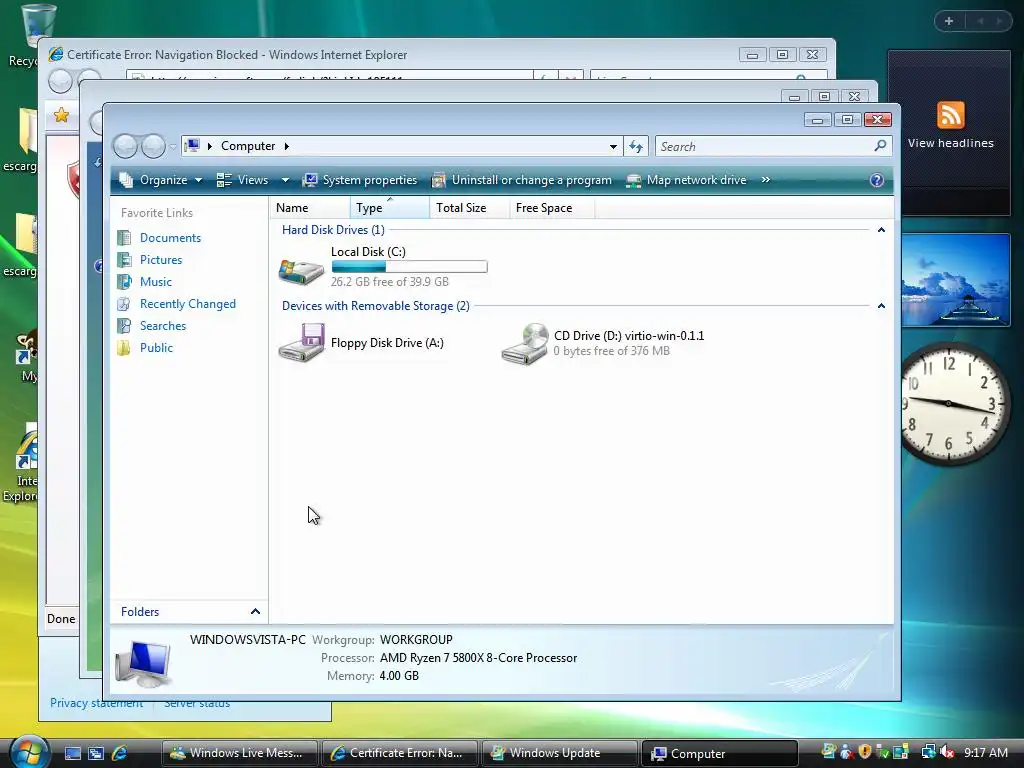
Task: Focus the Search input field
Action: click(x=773, y=146)
